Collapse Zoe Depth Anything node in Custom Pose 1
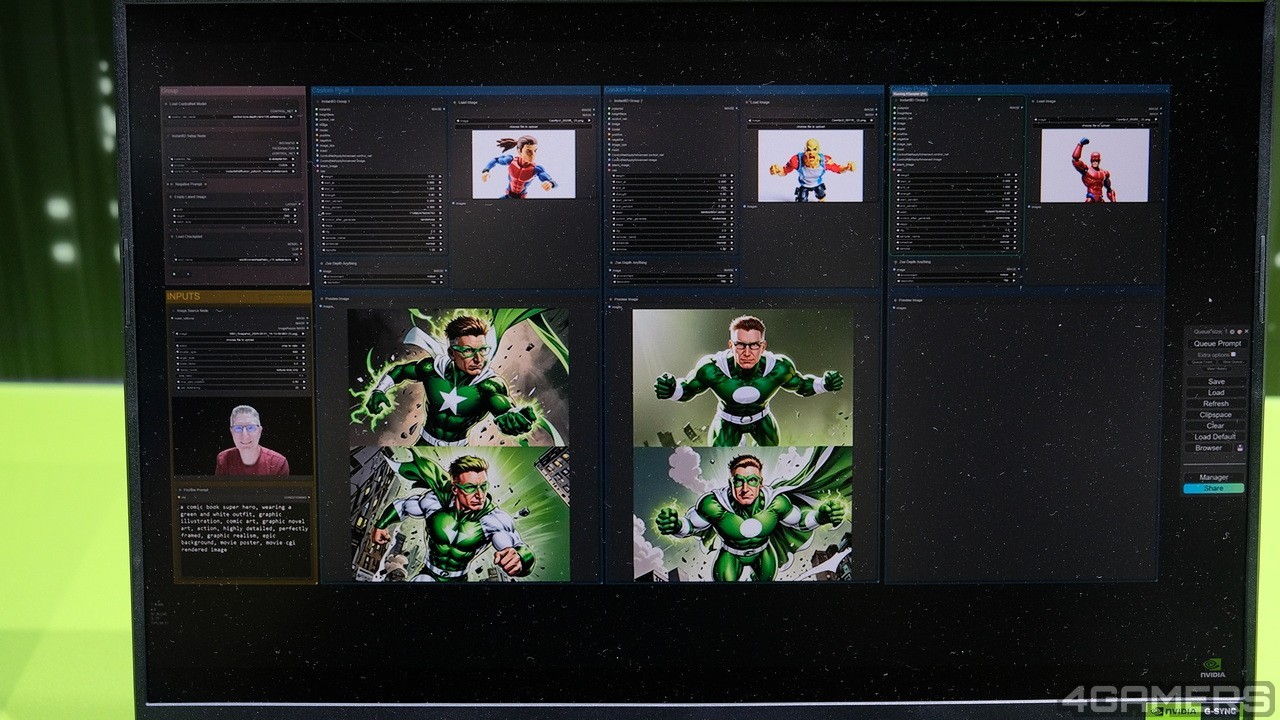Image resolution: width=1280 pixels, height=720 pixels. coord(321,263)
